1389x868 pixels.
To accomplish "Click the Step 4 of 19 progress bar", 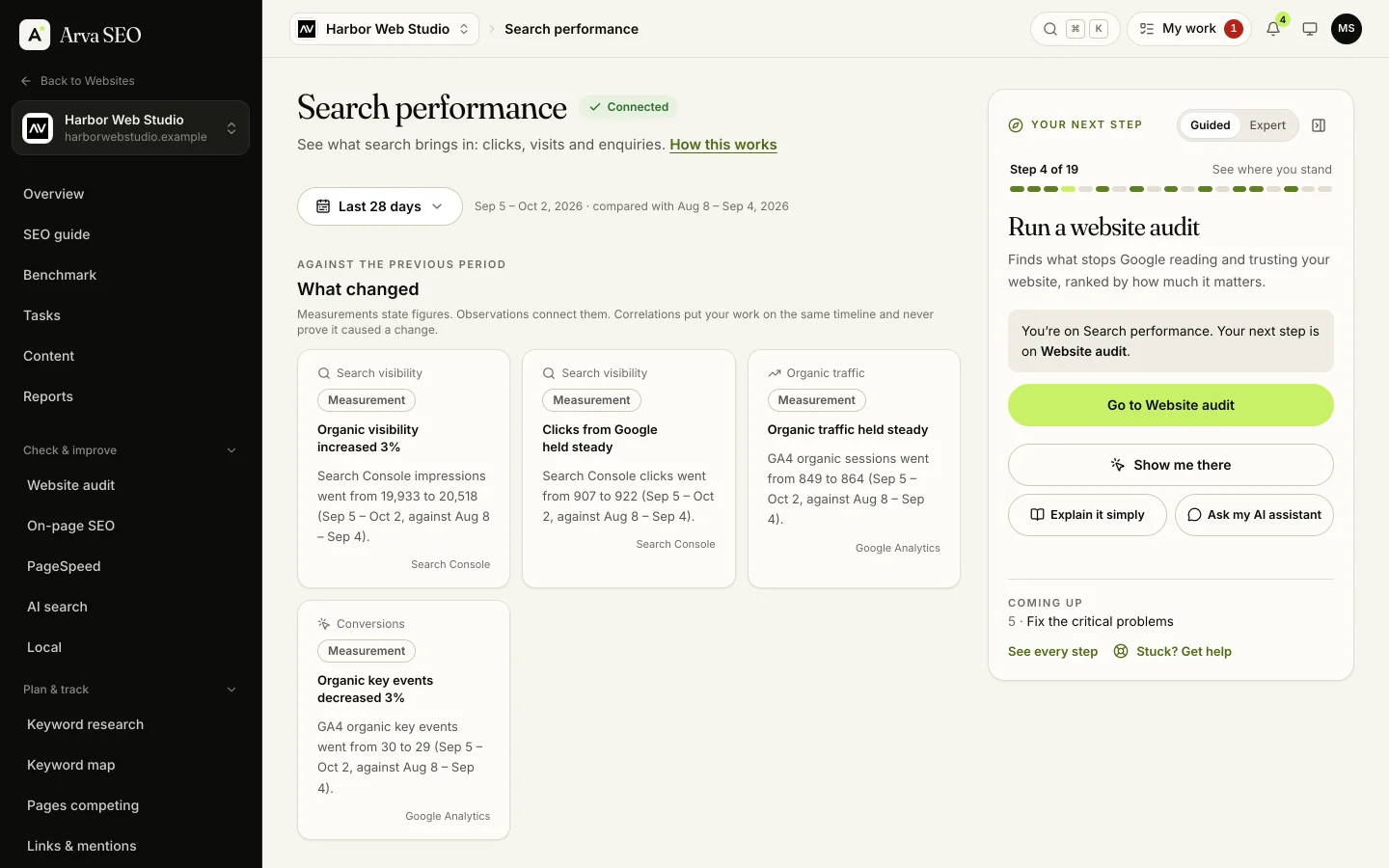I will tap(1171, 189).
